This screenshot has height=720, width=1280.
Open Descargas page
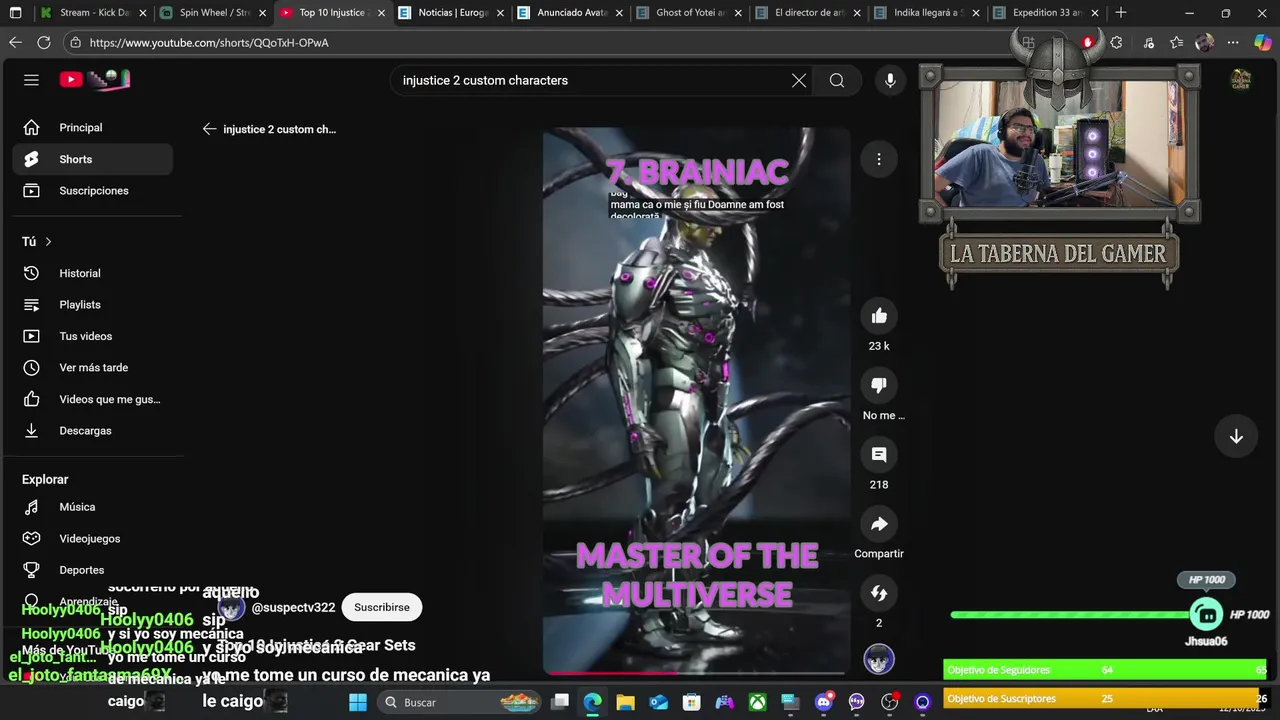93,431
